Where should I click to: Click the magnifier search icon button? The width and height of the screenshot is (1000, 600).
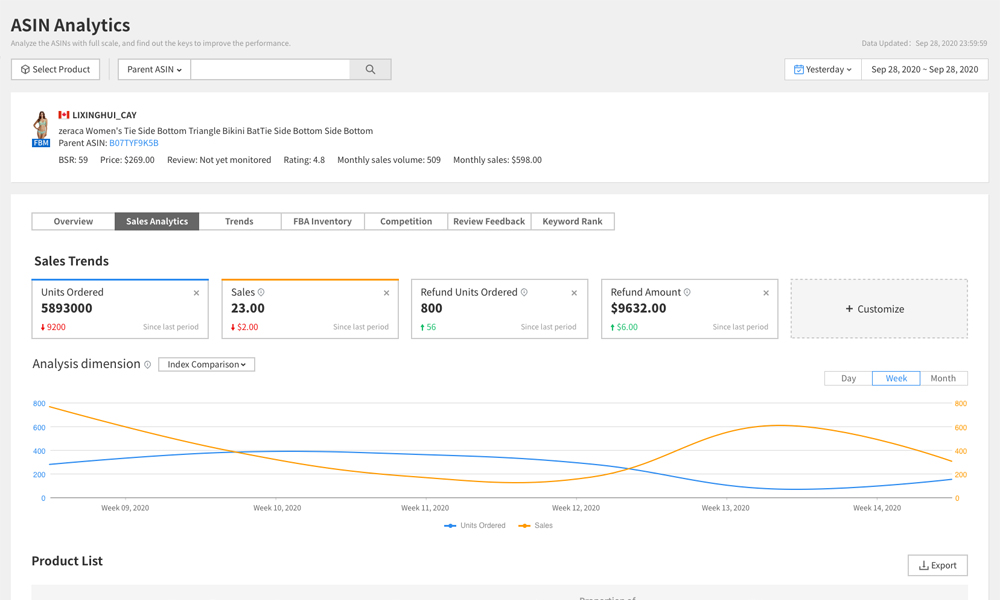point(370,69)
